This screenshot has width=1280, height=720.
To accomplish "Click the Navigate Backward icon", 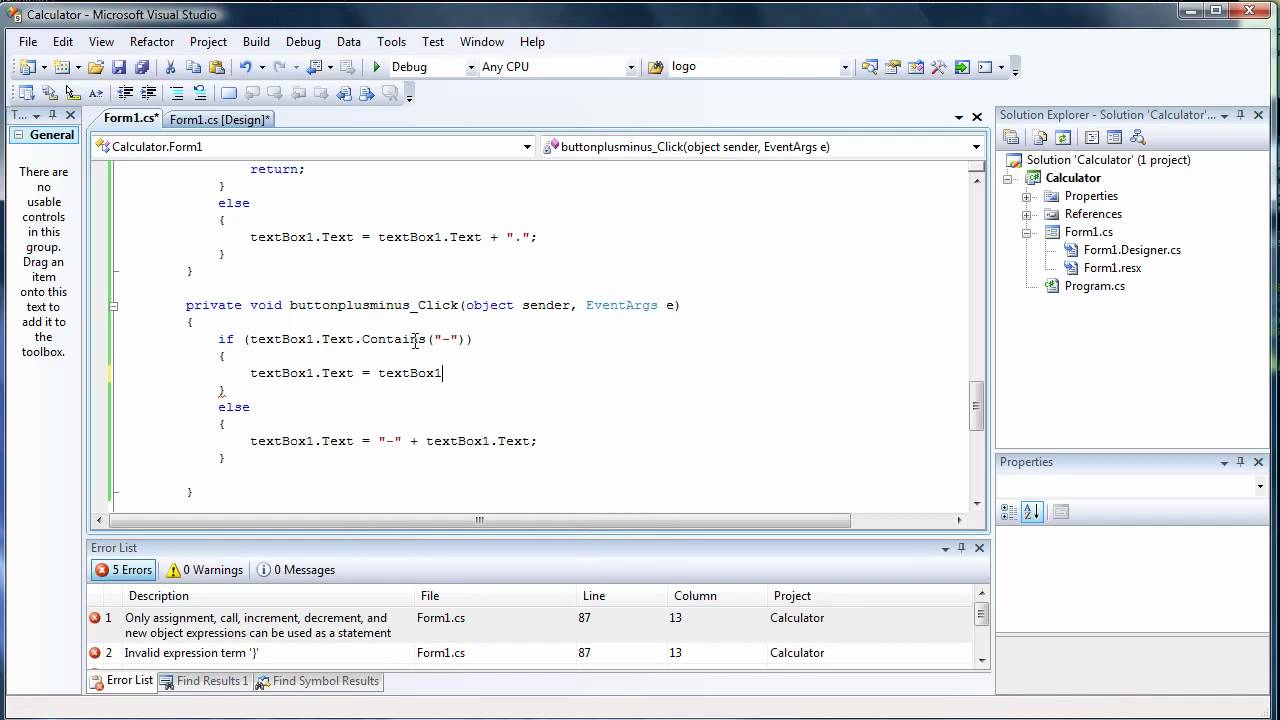I will 315,67.
